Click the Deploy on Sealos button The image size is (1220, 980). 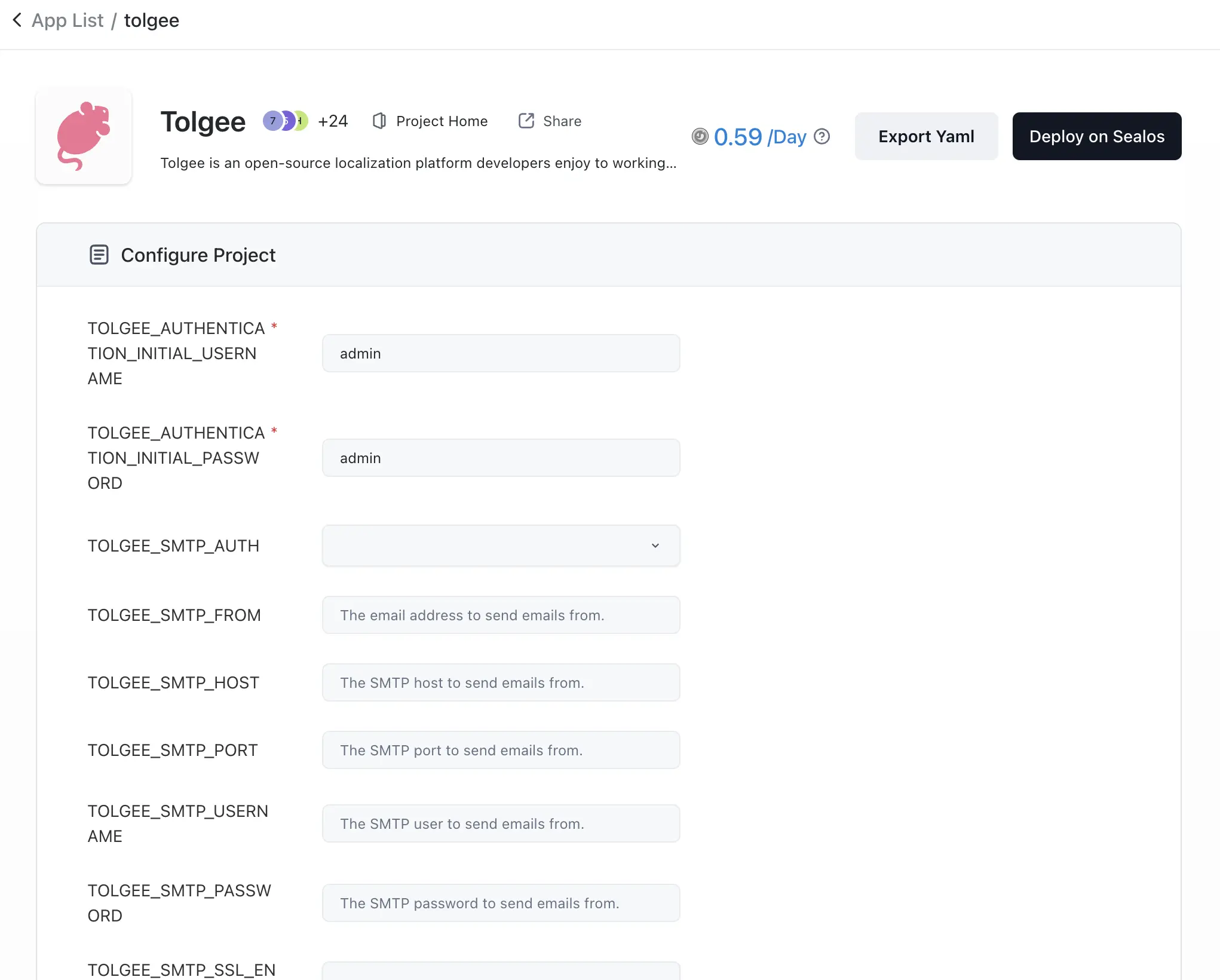[1096, 136]
